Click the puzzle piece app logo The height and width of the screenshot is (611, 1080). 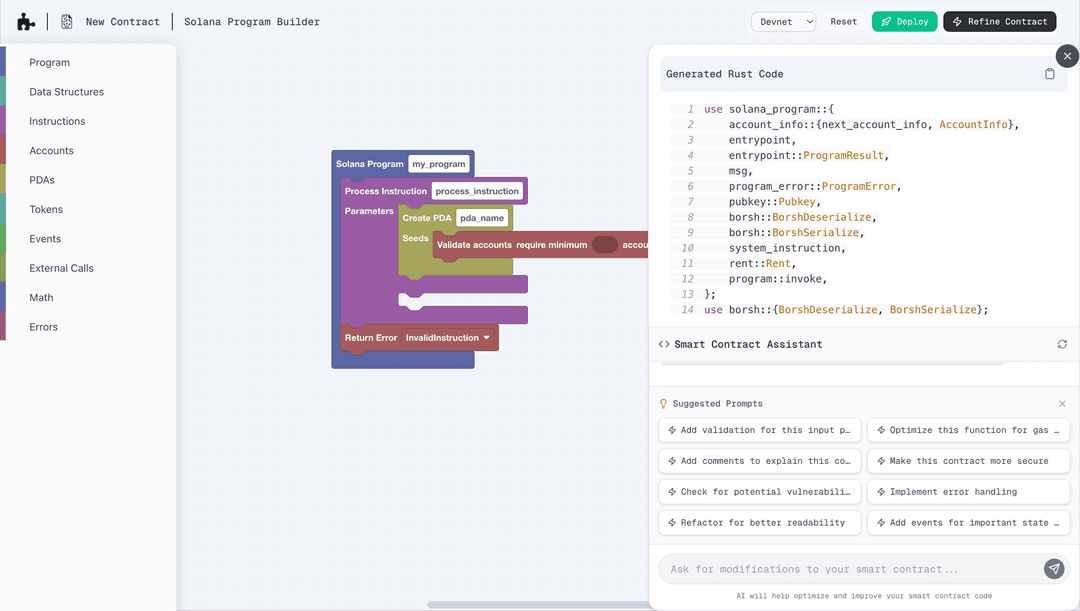pyautogui.click(x=26, y=21)
